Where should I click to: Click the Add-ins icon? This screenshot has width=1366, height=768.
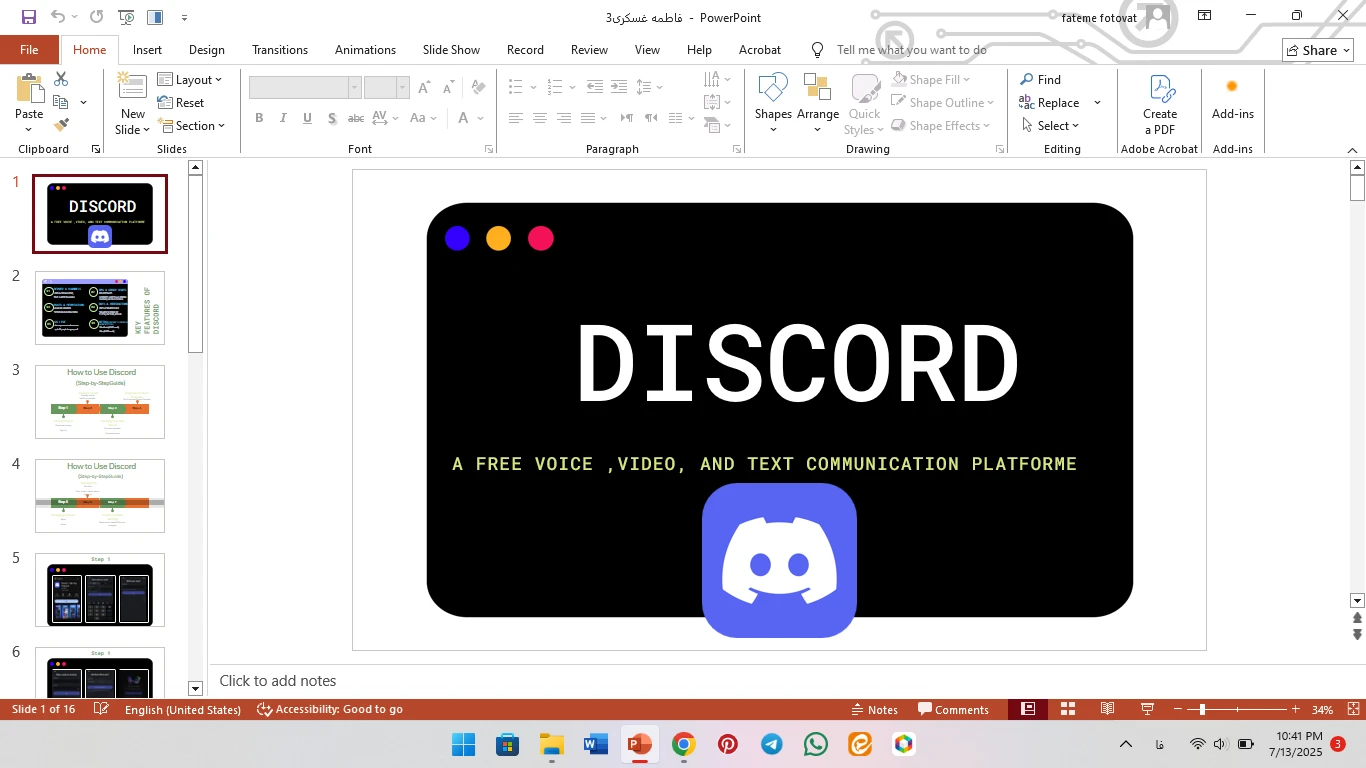(x=1232, y=100)
